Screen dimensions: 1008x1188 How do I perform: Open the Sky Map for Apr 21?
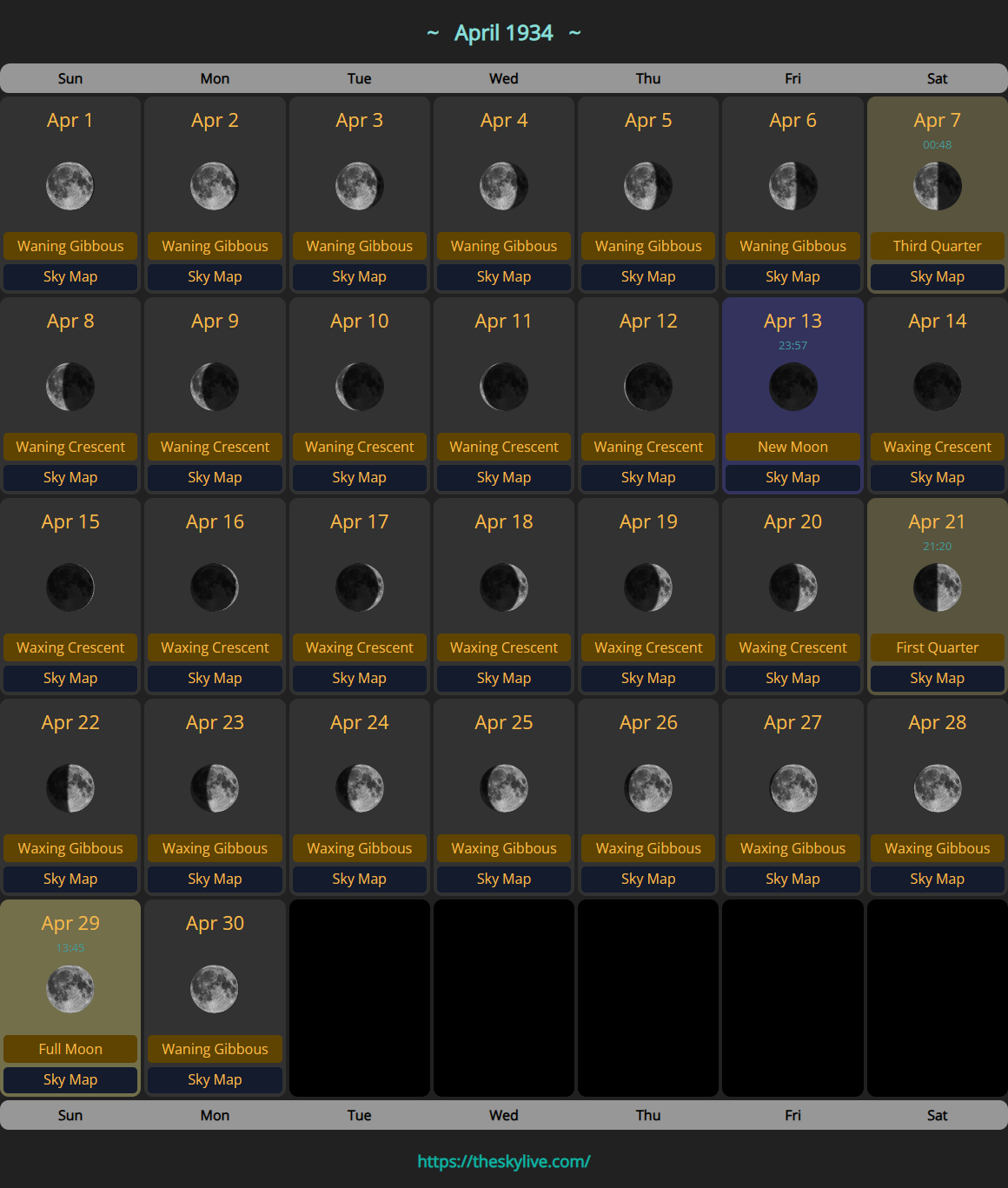coord(938,679)
